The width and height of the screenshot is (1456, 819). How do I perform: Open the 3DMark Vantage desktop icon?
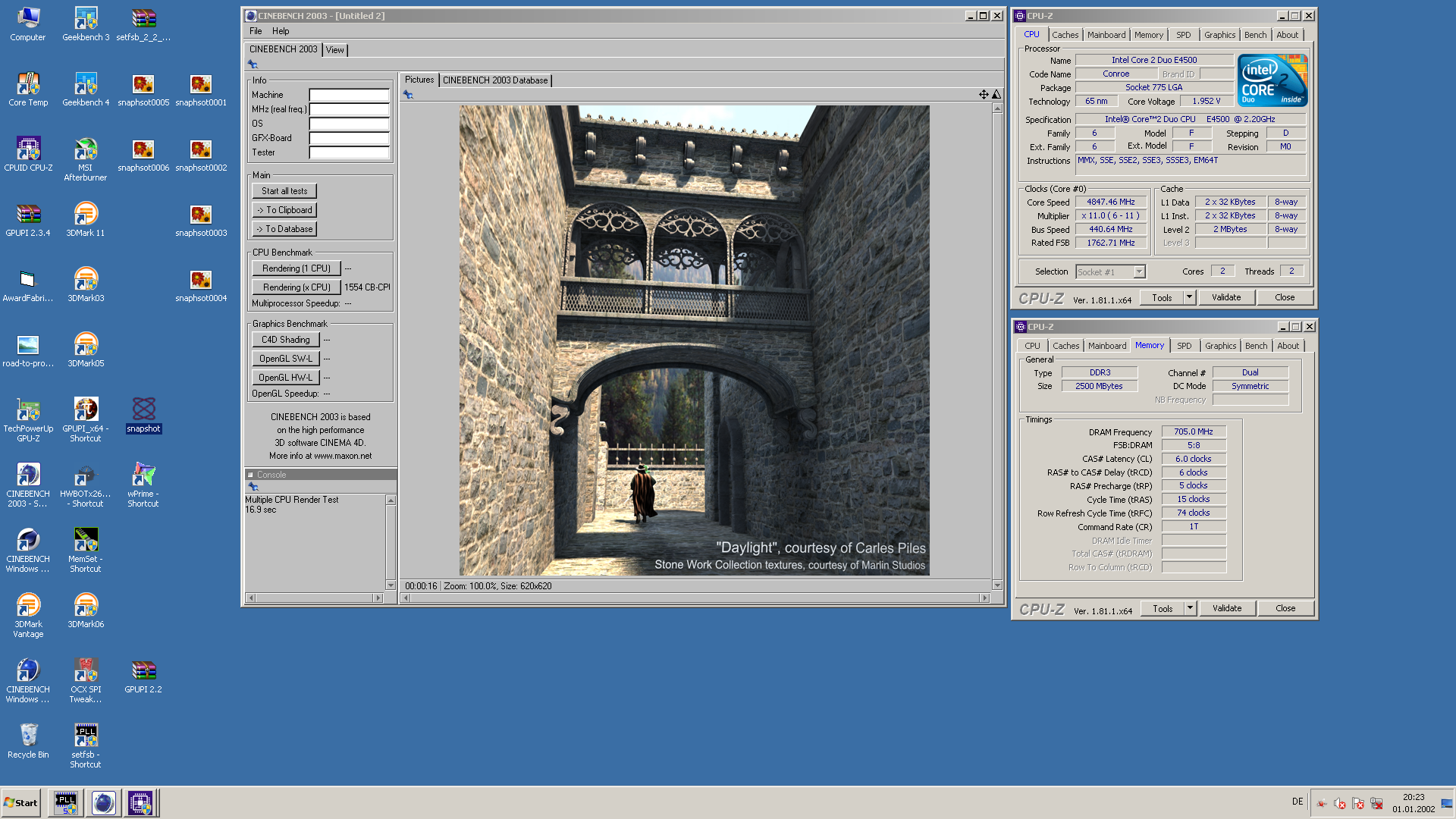pos(28,615)
